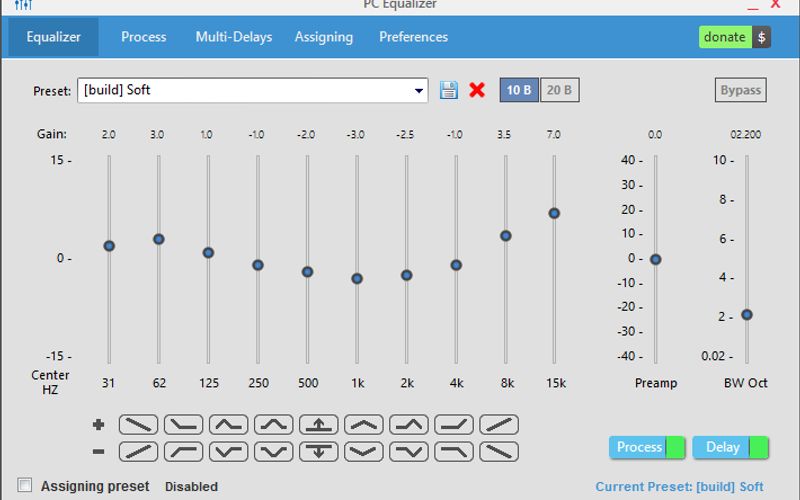Click the green donate button
The width and height of the screenshot is (800, 500).
click(725, 37)
